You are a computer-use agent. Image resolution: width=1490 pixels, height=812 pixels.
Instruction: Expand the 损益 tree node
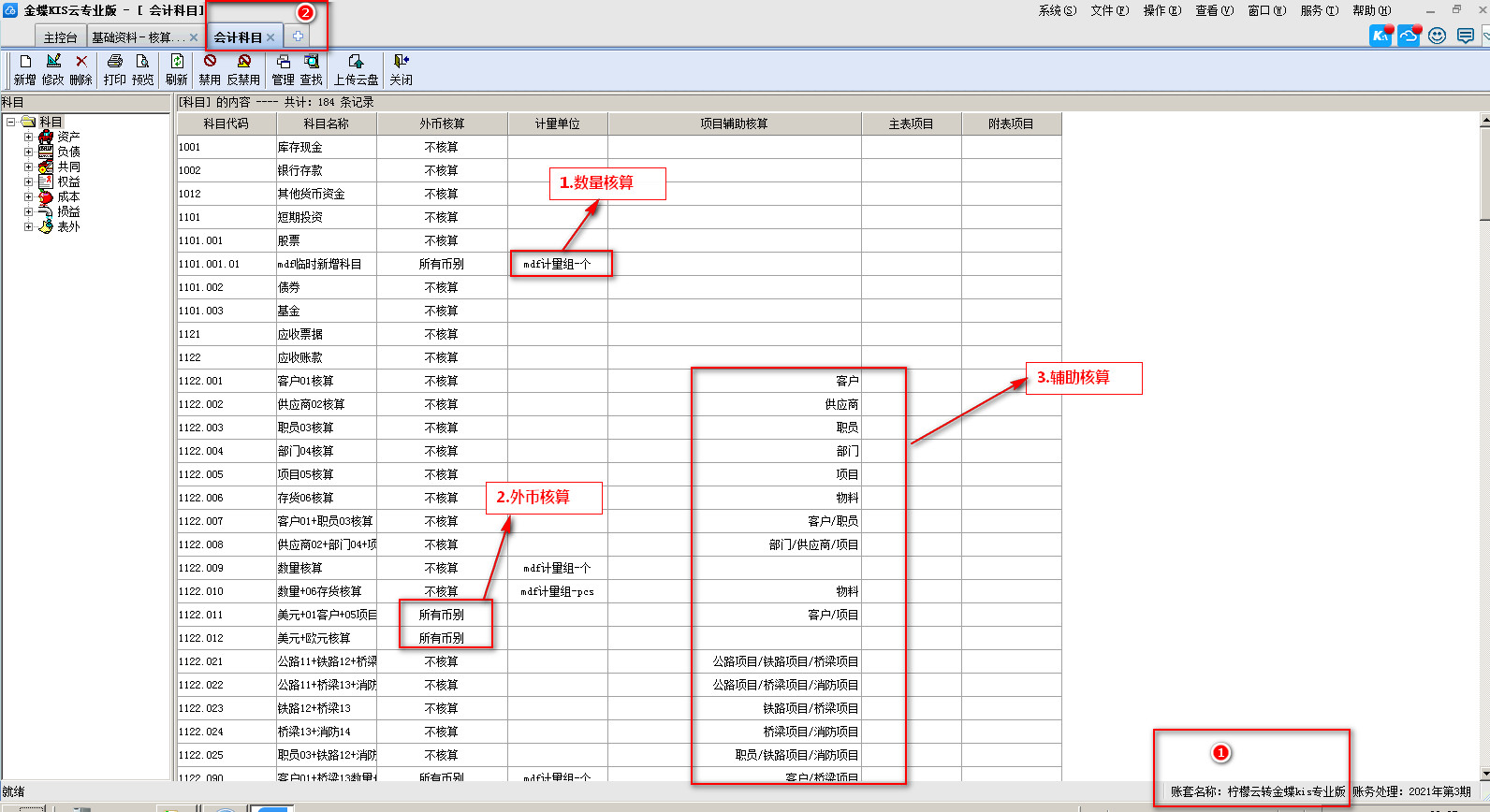(28, 211)
